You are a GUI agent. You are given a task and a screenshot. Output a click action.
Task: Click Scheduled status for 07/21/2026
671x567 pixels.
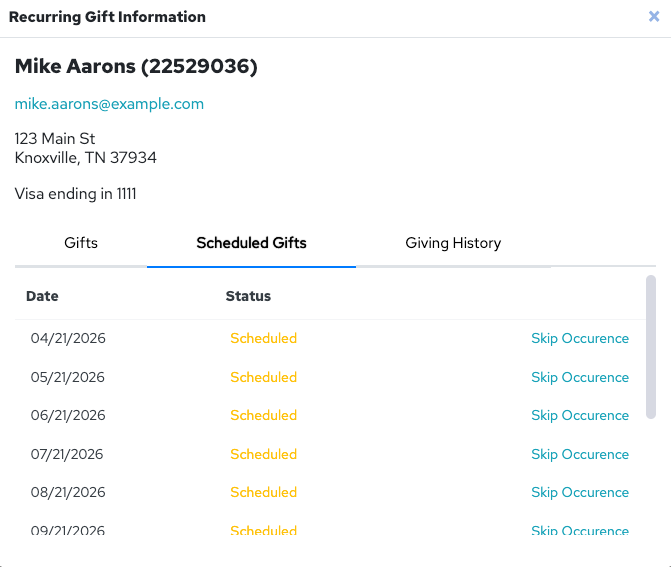264,454
